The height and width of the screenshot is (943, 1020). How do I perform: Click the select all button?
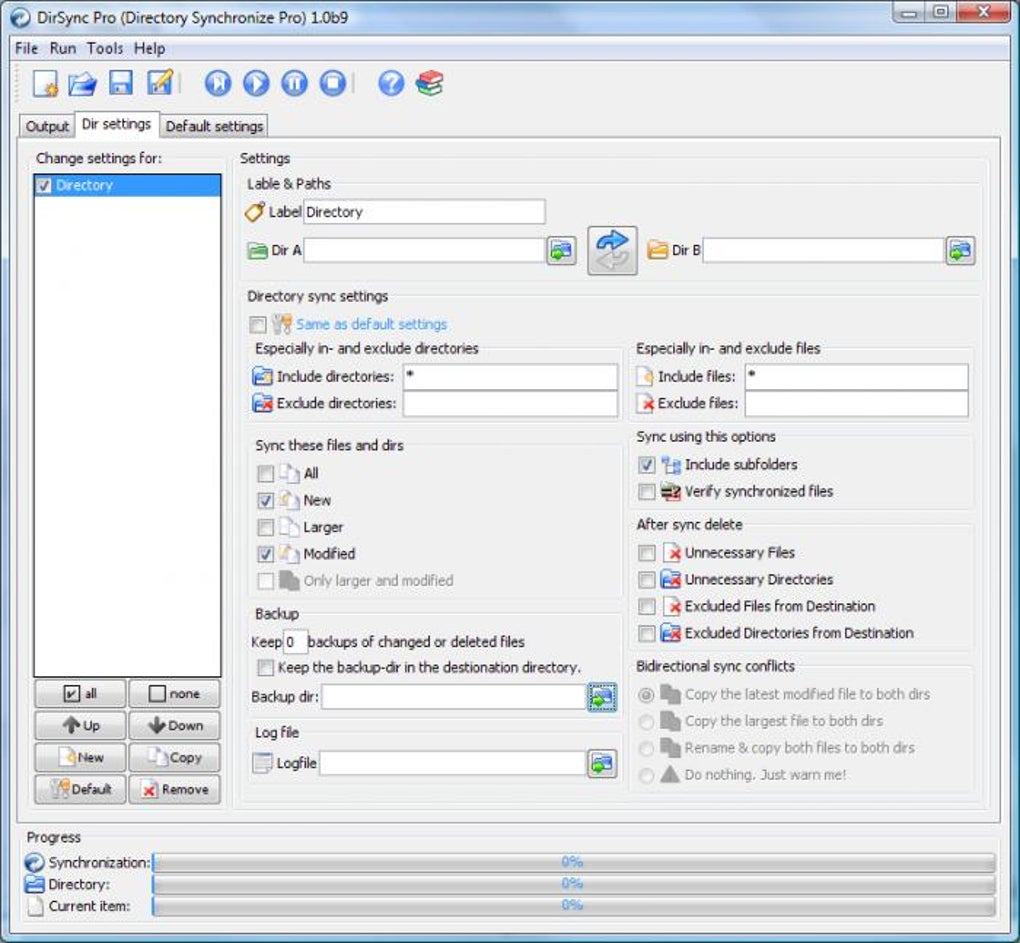80,694
